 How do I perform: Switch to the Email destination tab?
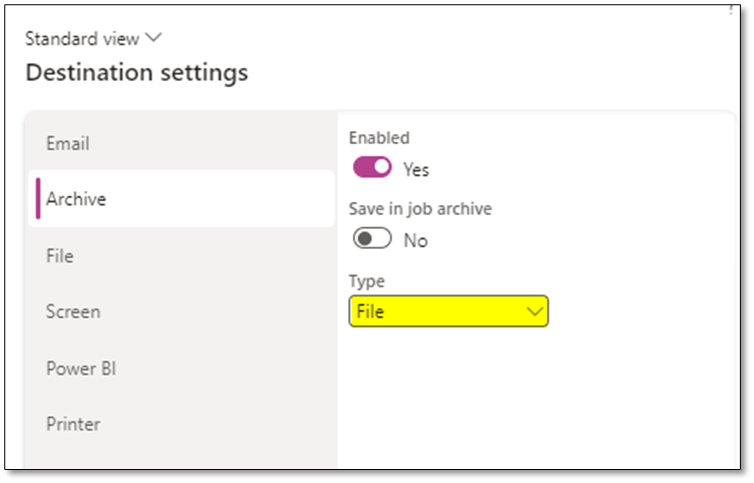click(x=68, y=144)
